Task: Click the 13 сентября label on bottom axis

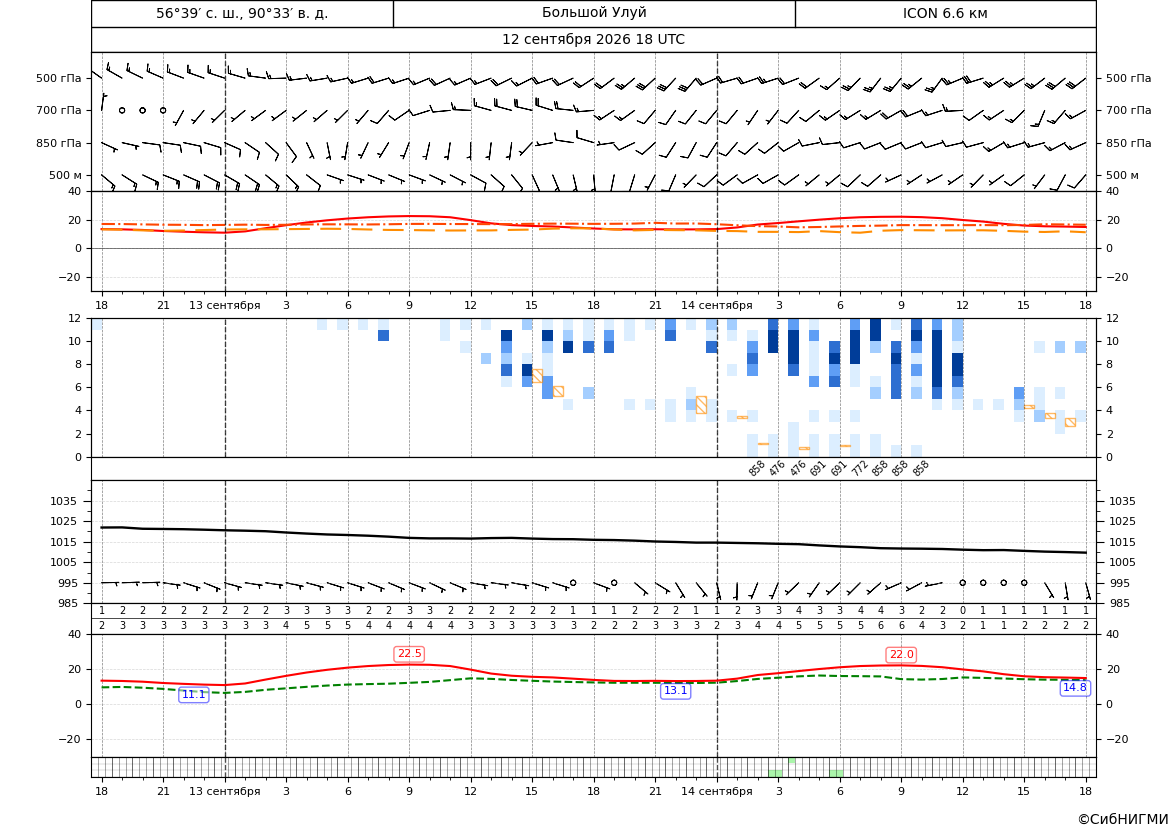Action: [224, 791]
